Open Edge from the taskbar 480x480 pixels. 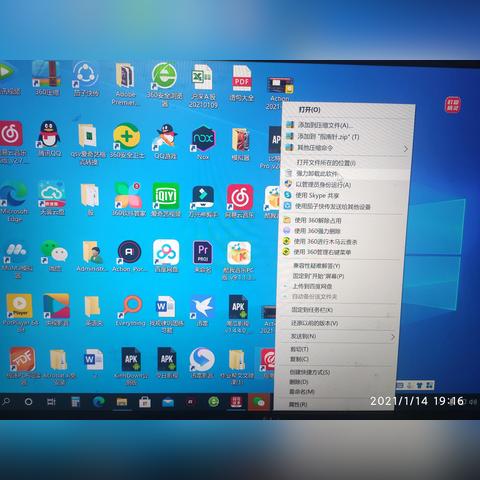coord(99,402)
